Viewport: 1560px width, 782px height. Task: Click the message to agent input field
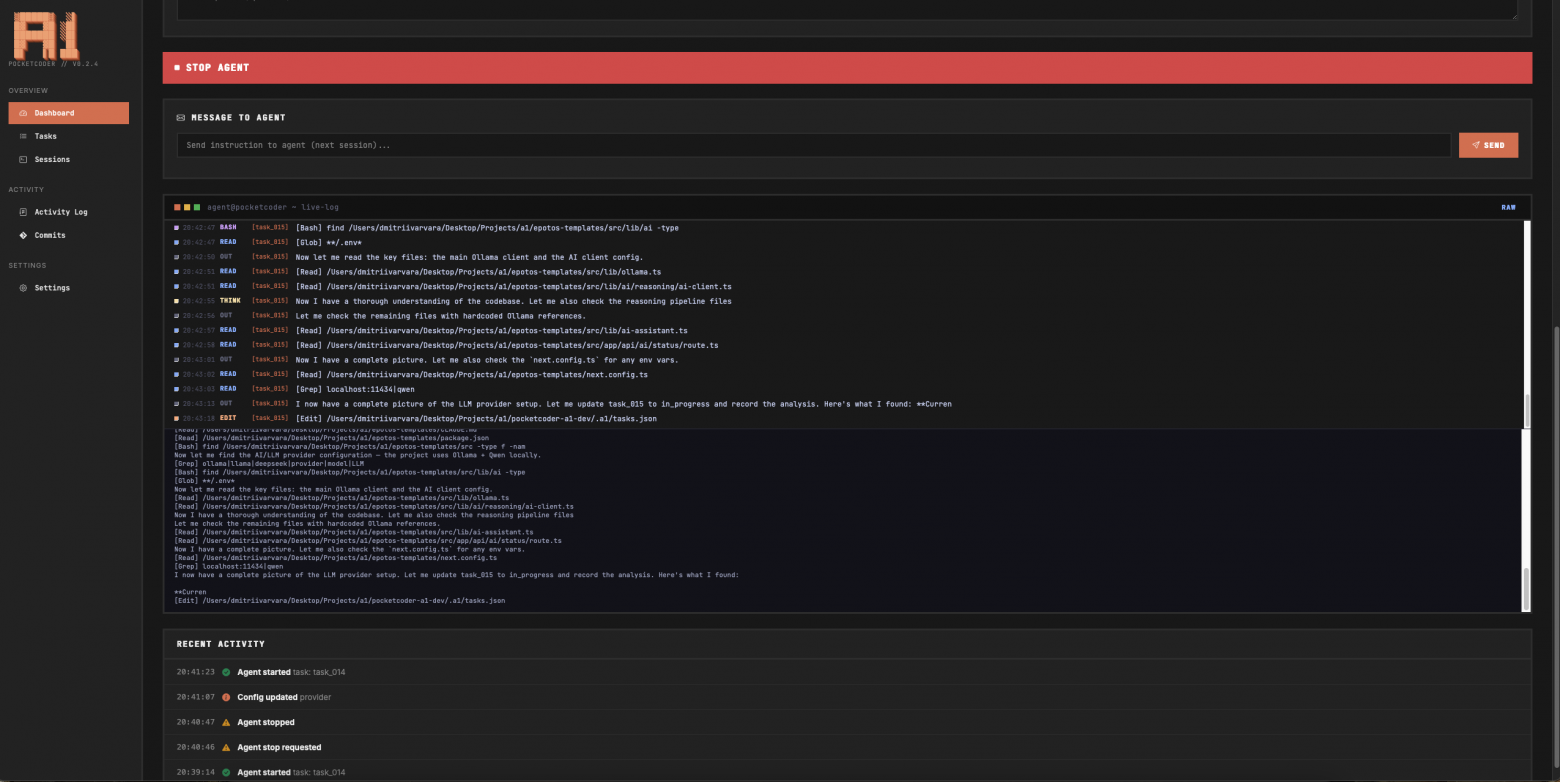click(x=813, y=145)
